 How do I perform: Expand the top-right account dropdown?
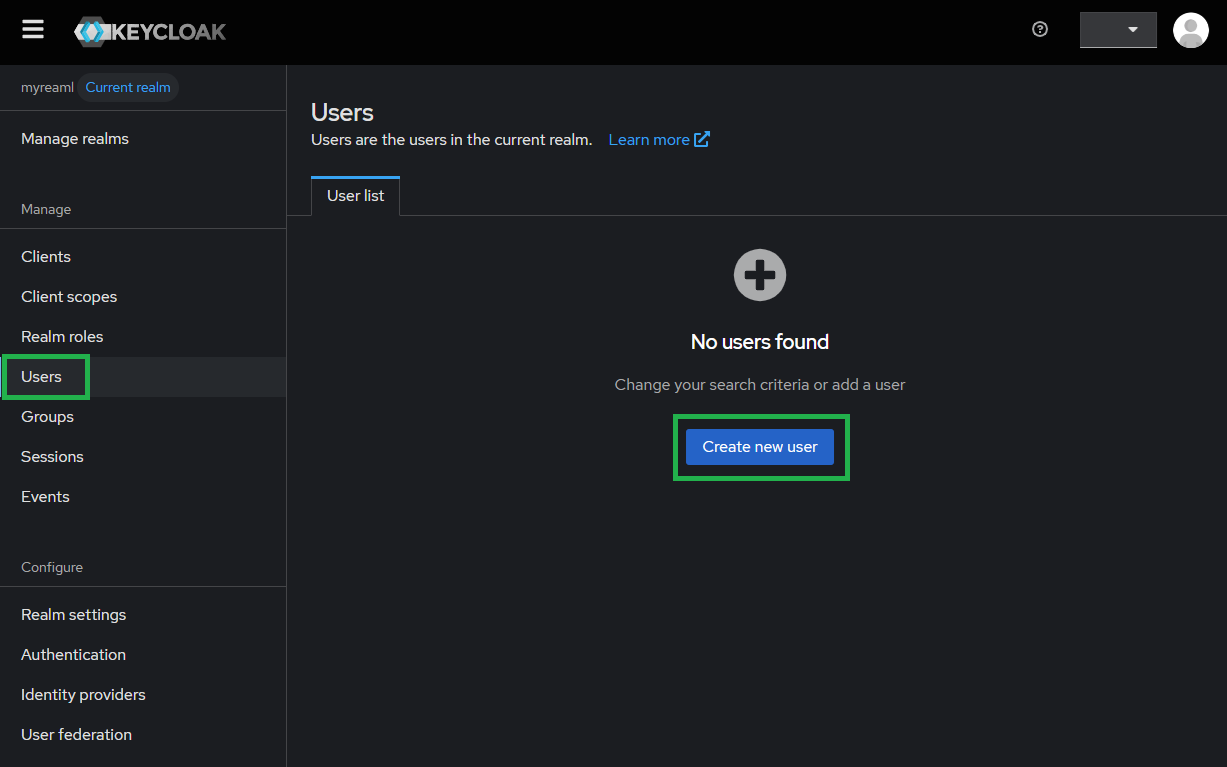click(1118, 30)
